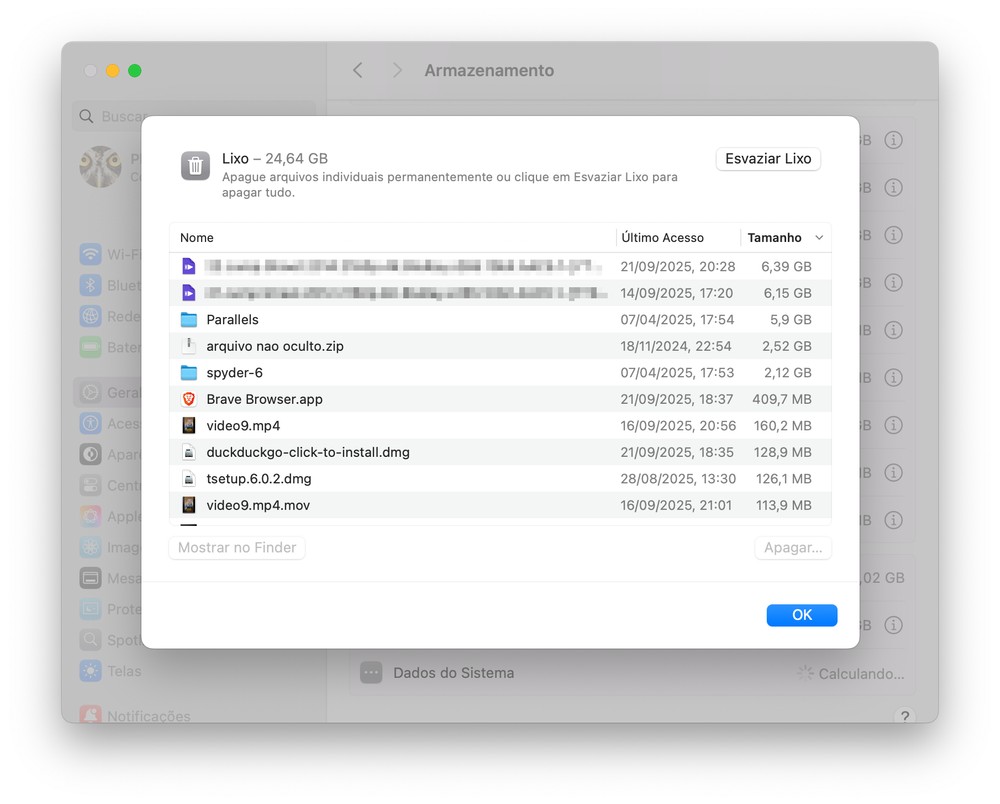Click the search magnifier icon in sidebar
The height and width of the screenshot is (804, 1000).
pyautogui.click(x=85, y=116)
